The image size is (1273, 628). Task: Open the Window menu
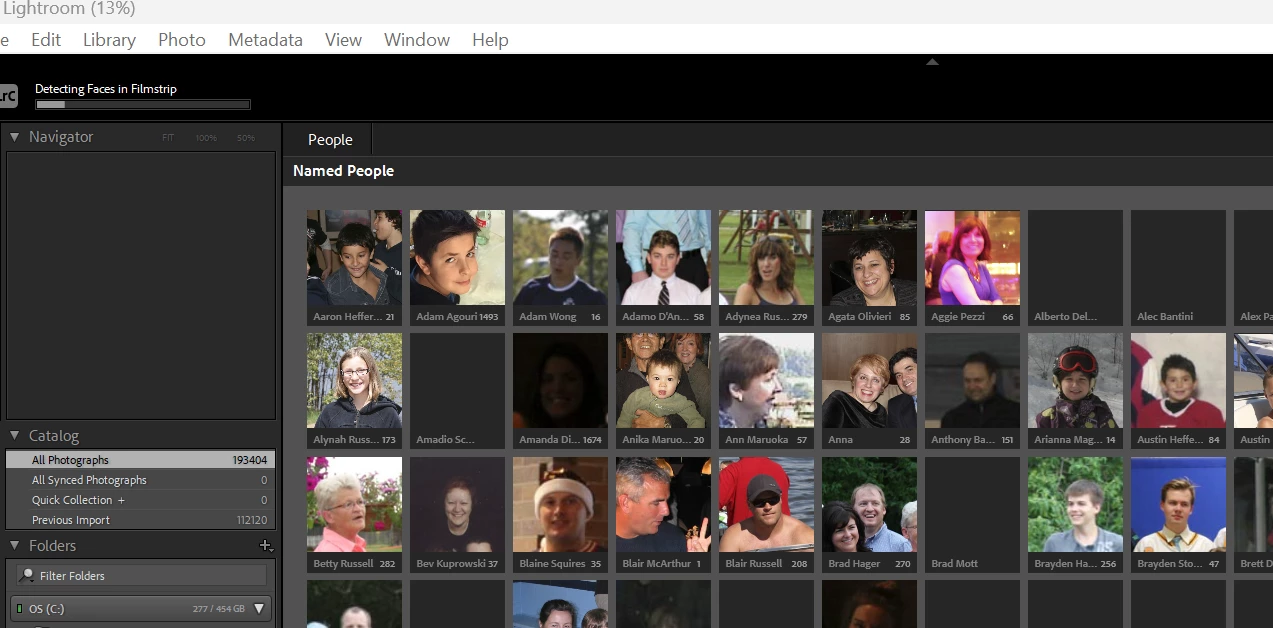tap(417, 40)
